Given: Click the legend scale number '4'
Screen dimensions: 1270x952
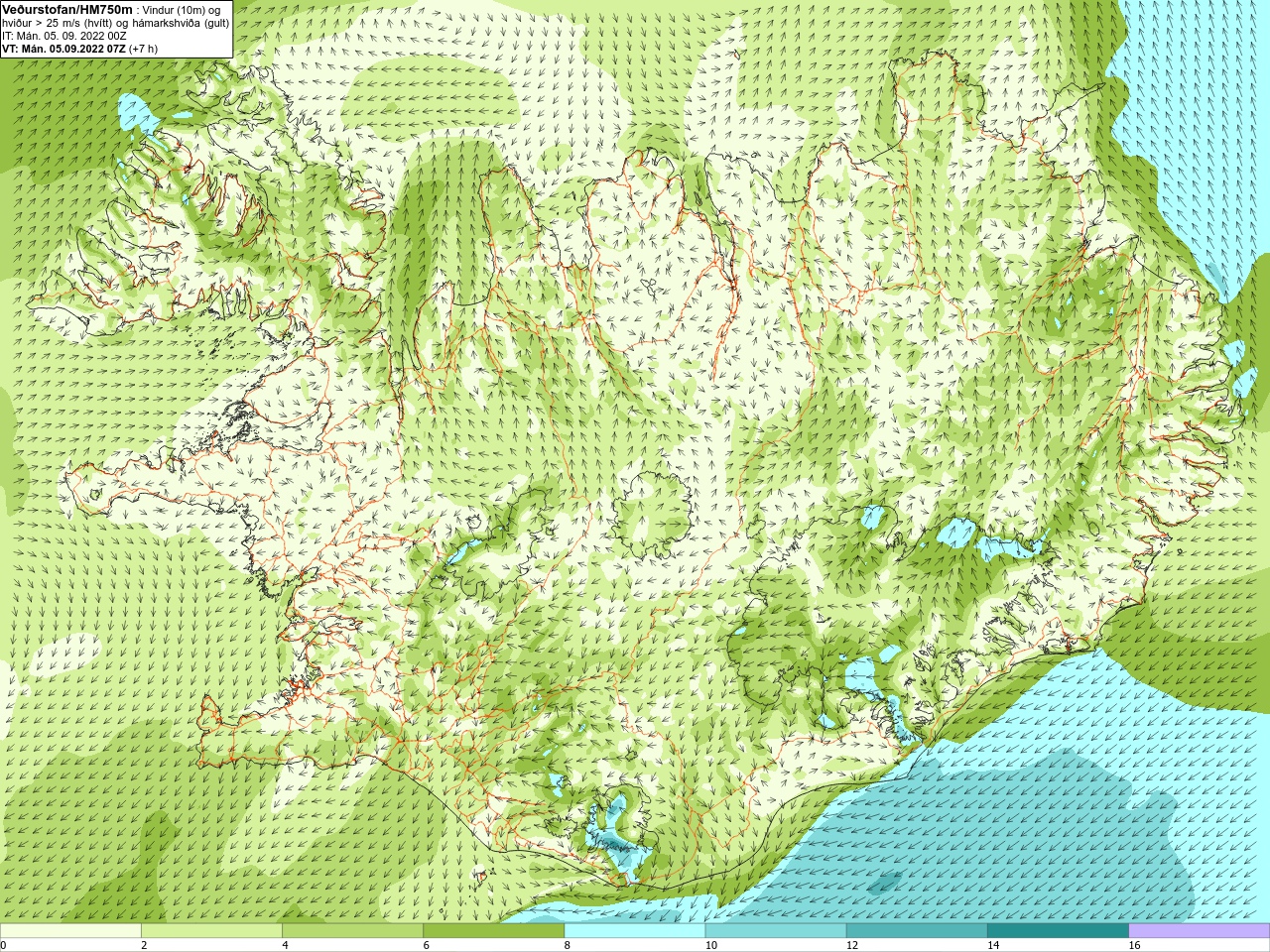Looking at the screenshot, I should click(285, 945).
